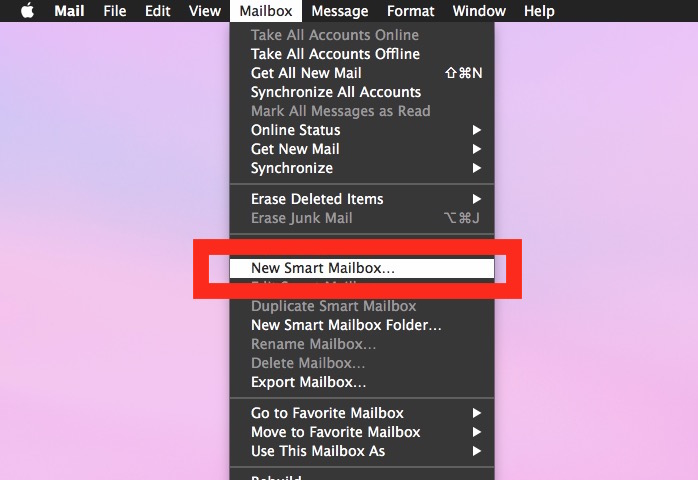The width and height of the screenshot is (698, 480).
Task: Select New Smart Mailbox…
Action: tap(362, 268)
